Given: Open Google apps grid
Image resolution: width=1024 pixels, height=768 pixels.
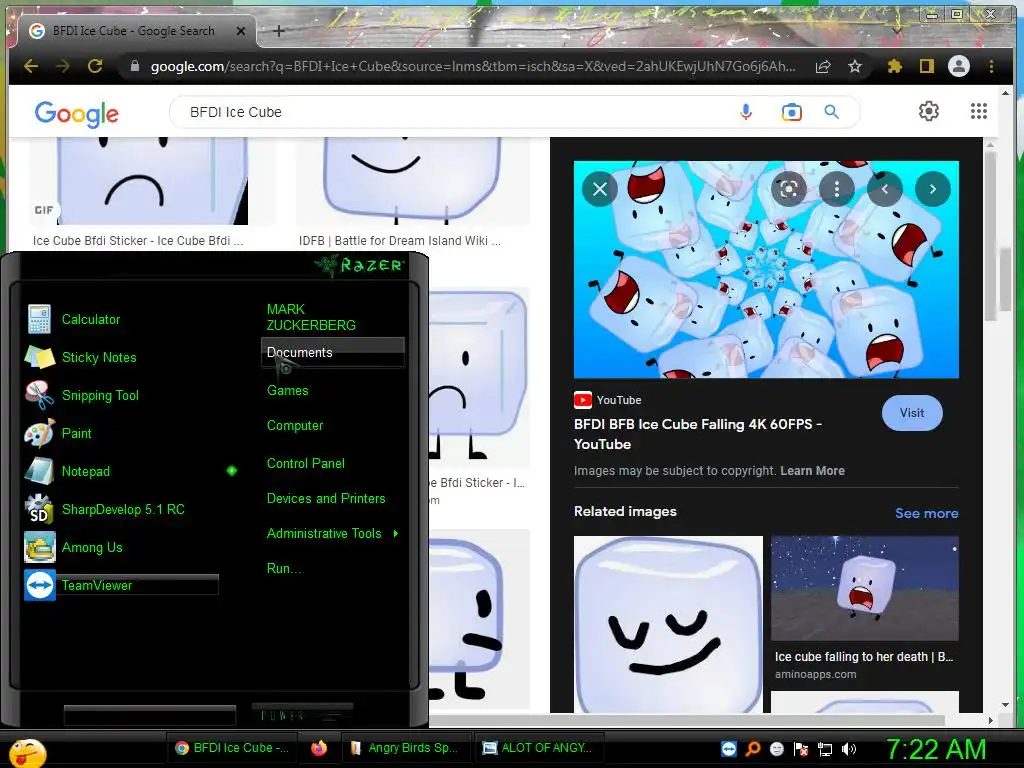Looking at the screenshot, I should click(x=978, y=111).
